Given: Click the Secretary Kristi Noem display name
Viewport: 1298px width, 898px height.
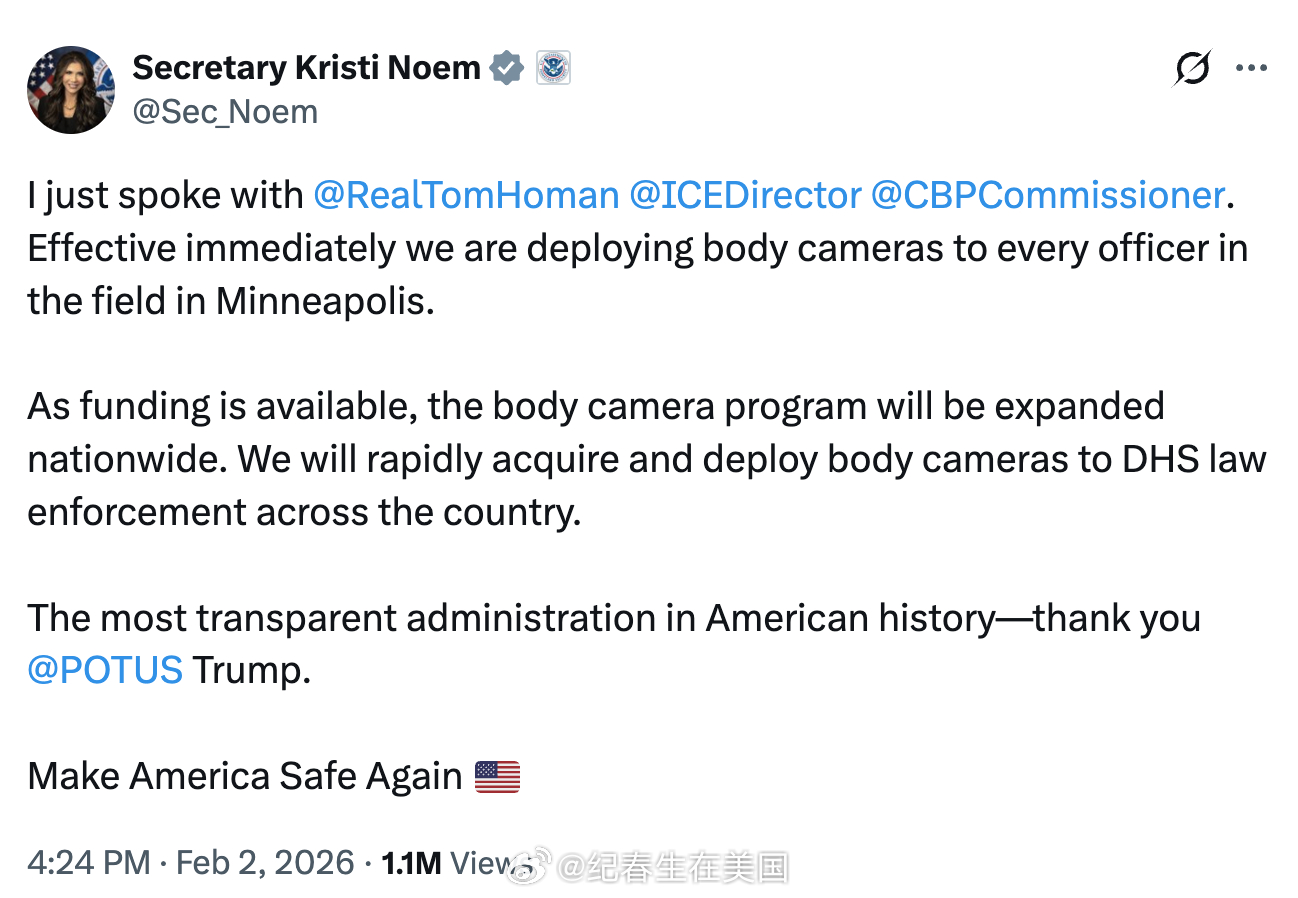Looking at the screenshot, I should click(306, 68).
